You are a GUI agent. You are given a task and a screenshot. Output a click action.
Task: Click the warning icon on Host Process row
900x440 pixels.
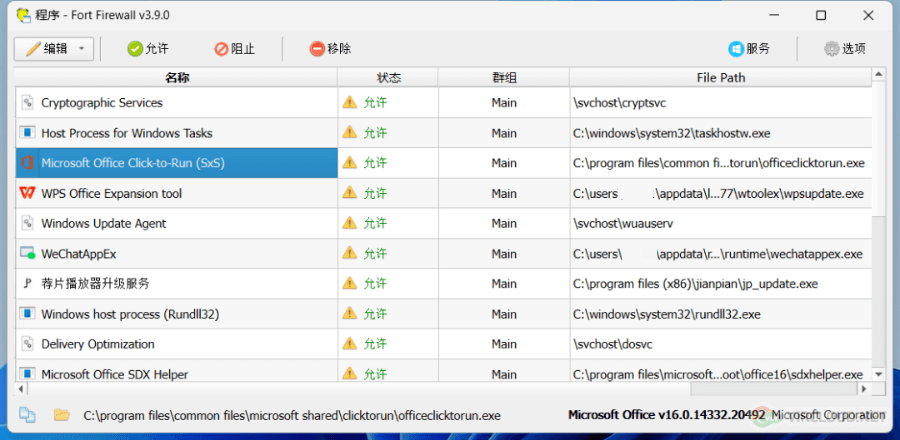coord(349,133)
